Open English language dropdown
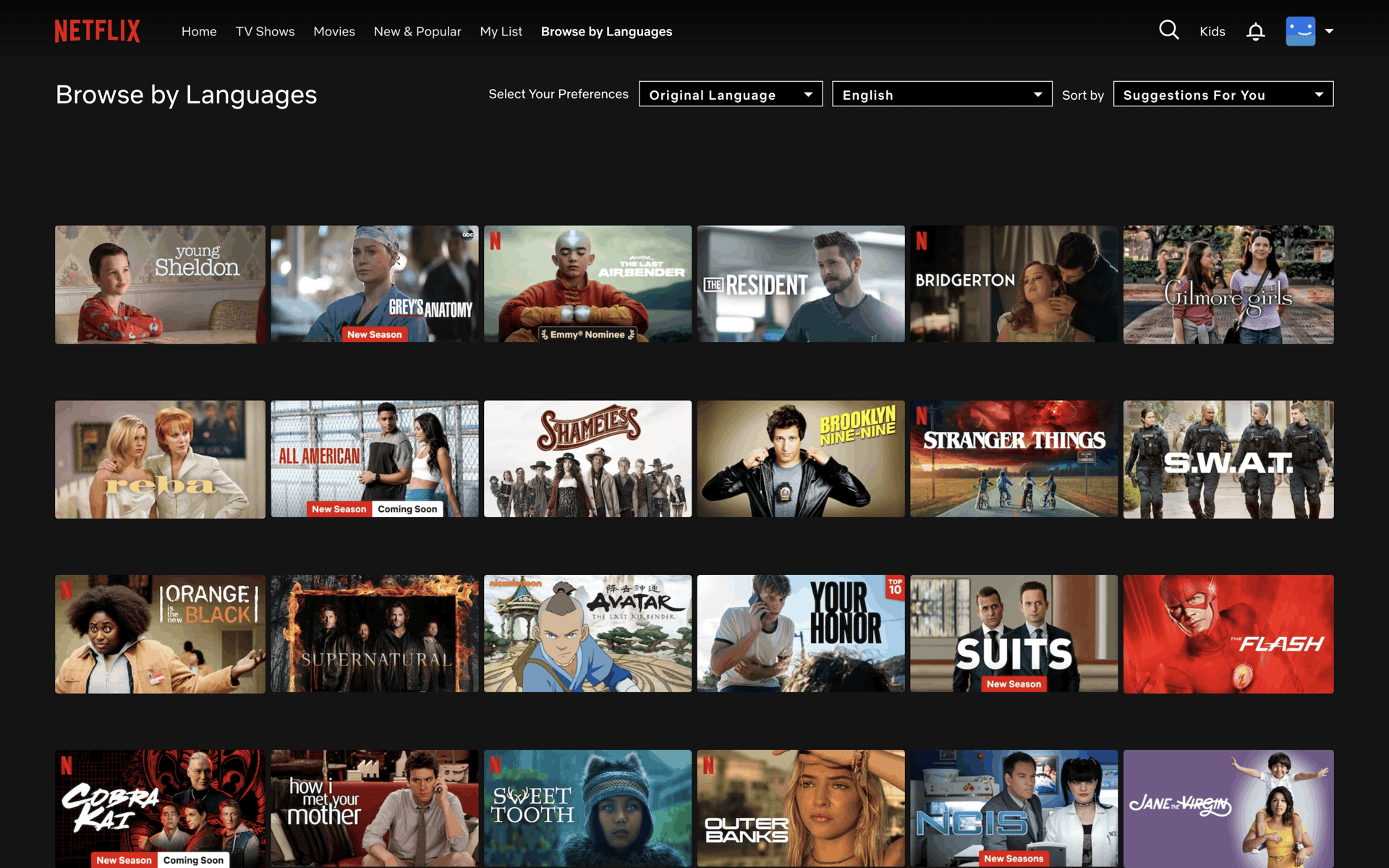Image resolution: width=1389 pixels, height=868 pixels. pyautogui.click(x=942, y=94)
